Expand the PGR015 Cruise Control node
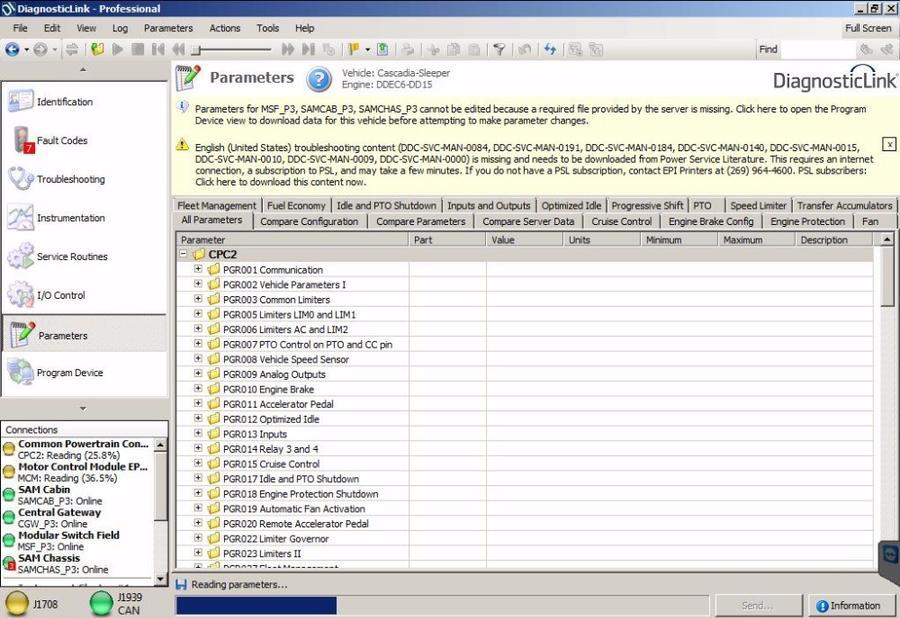The image size is (900, 618). [x=198, y=462]
